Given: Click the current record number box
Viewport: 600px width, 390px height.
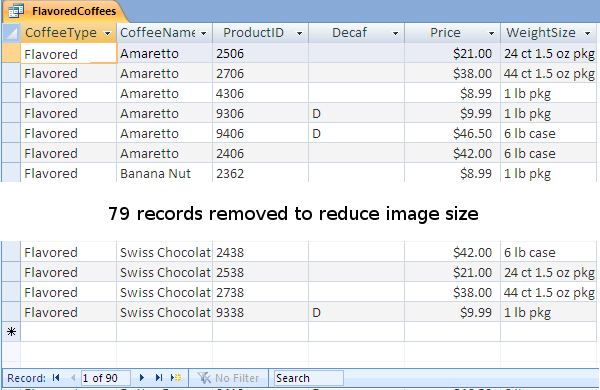Looking at the screenshot, I should point(105,378).
